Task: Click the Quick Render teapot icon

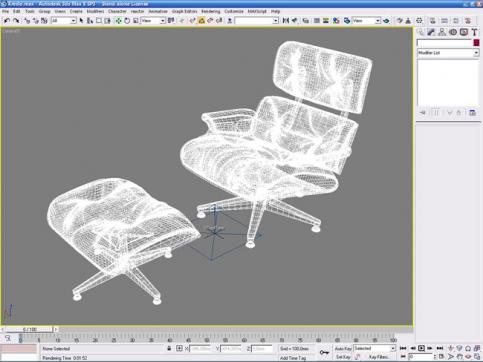Action: tap(386, 21)
